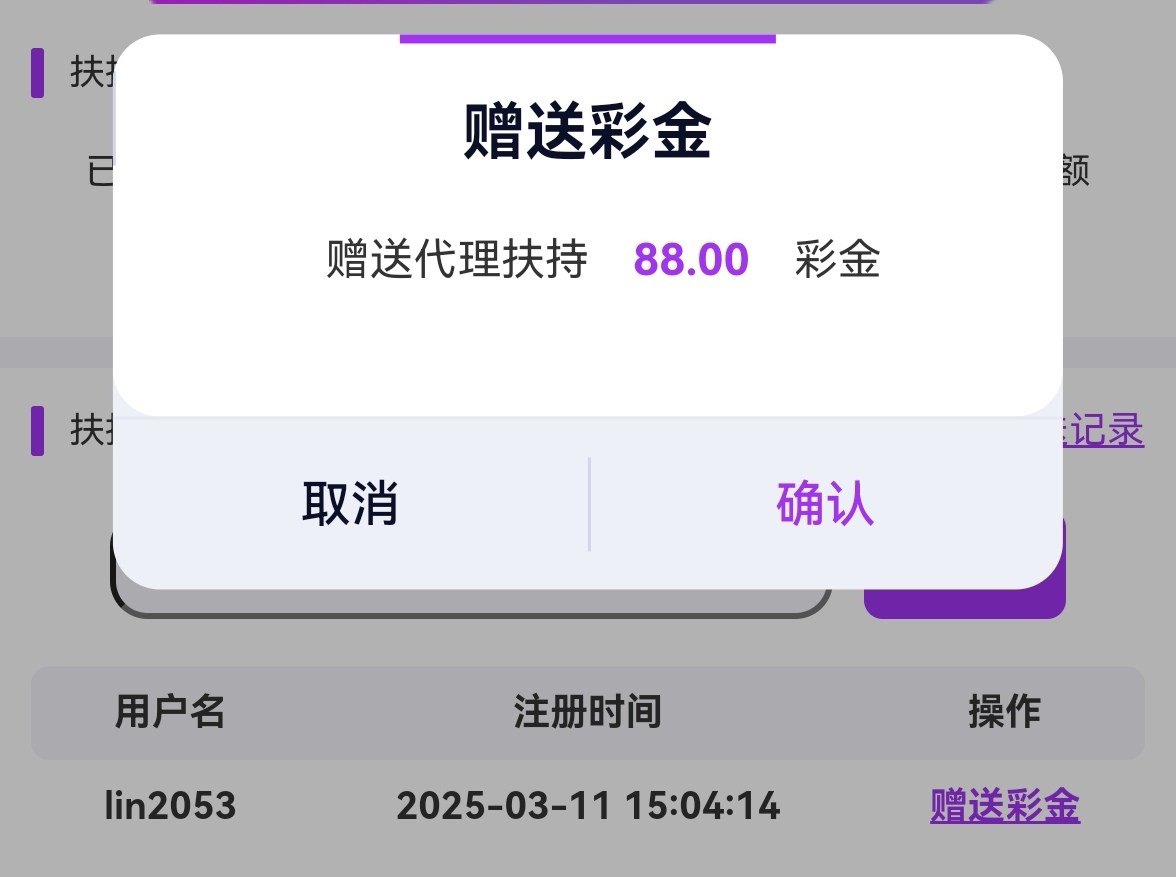Click the 额 text at the right edge

1075,171
